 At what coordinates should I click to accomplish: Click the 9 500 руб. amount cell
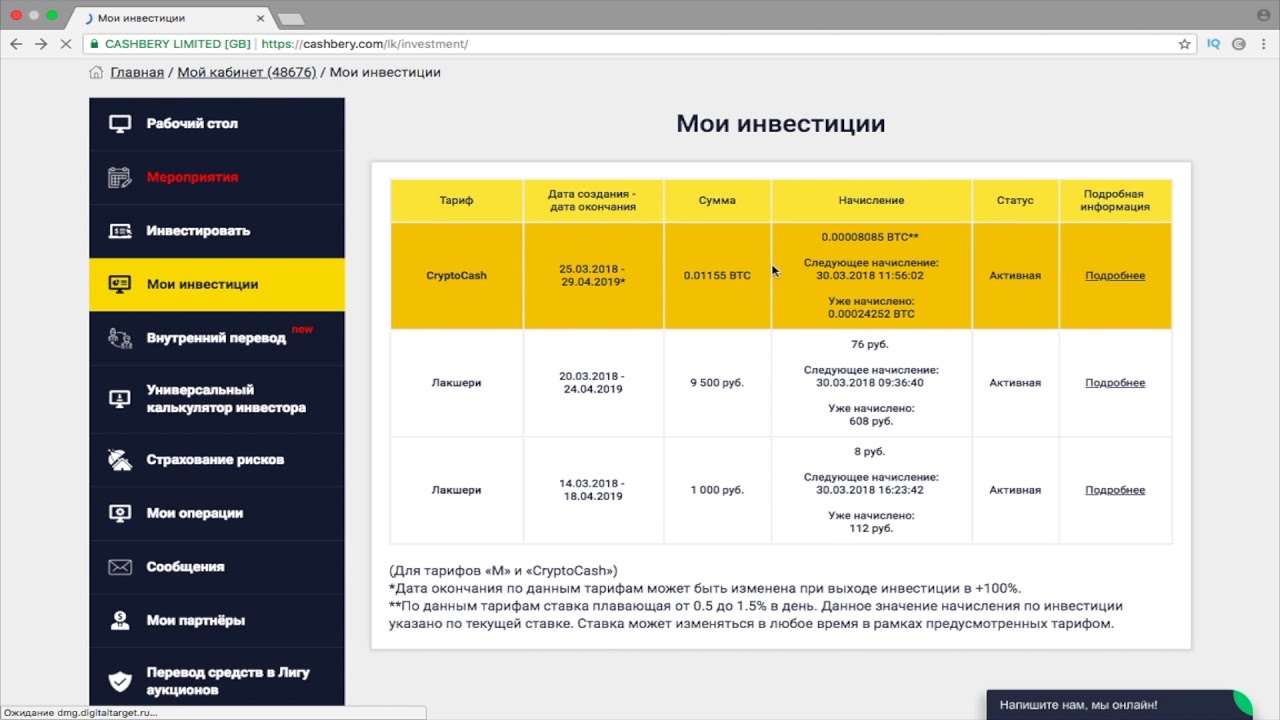[717, 383]
